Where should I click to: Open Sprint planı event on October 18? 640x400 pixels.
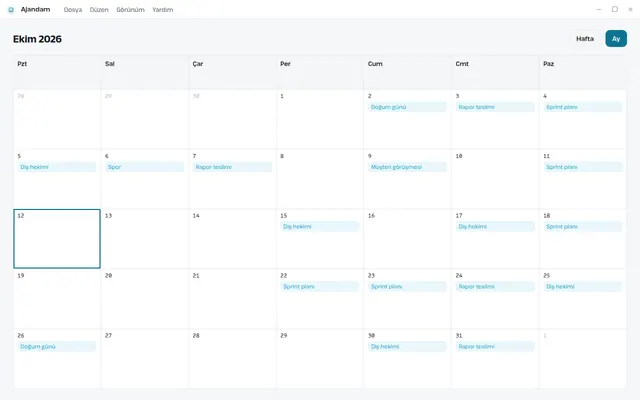tap(582, 227)
